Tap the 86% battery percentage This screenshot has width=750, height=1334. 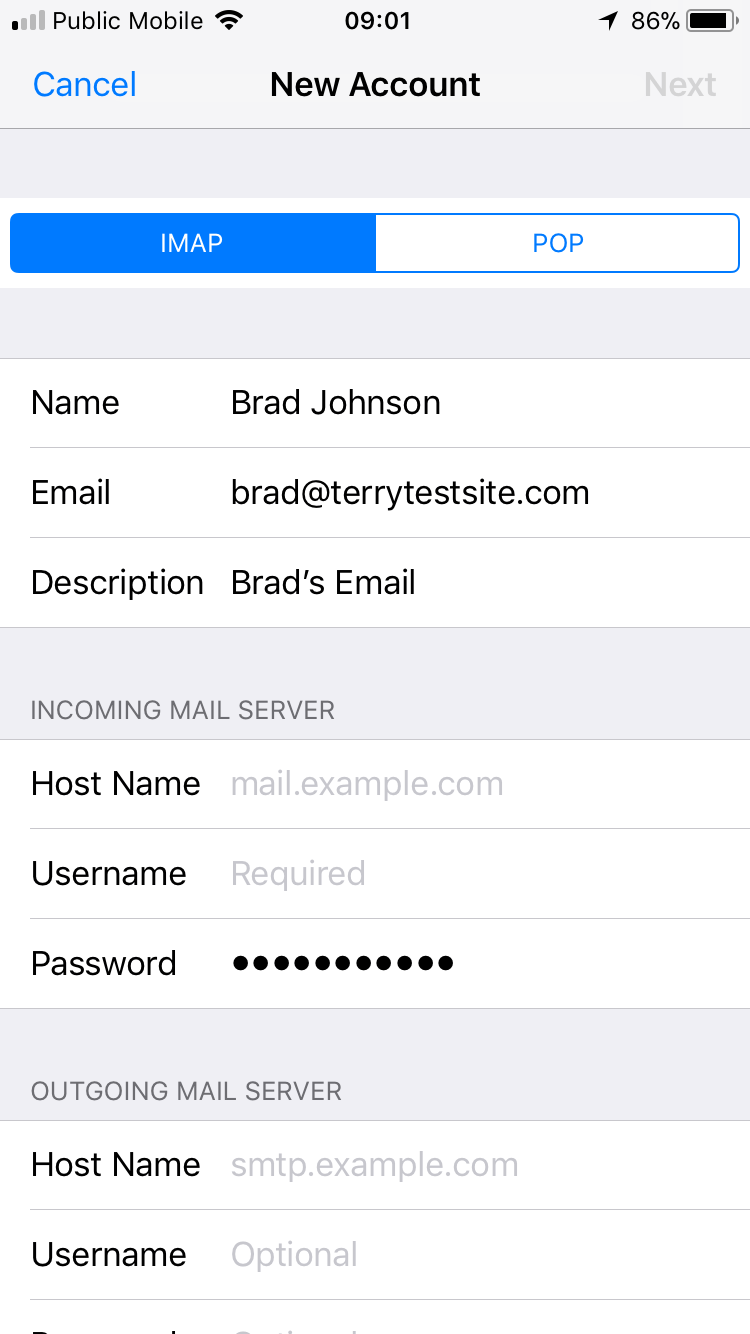point(655,21)
